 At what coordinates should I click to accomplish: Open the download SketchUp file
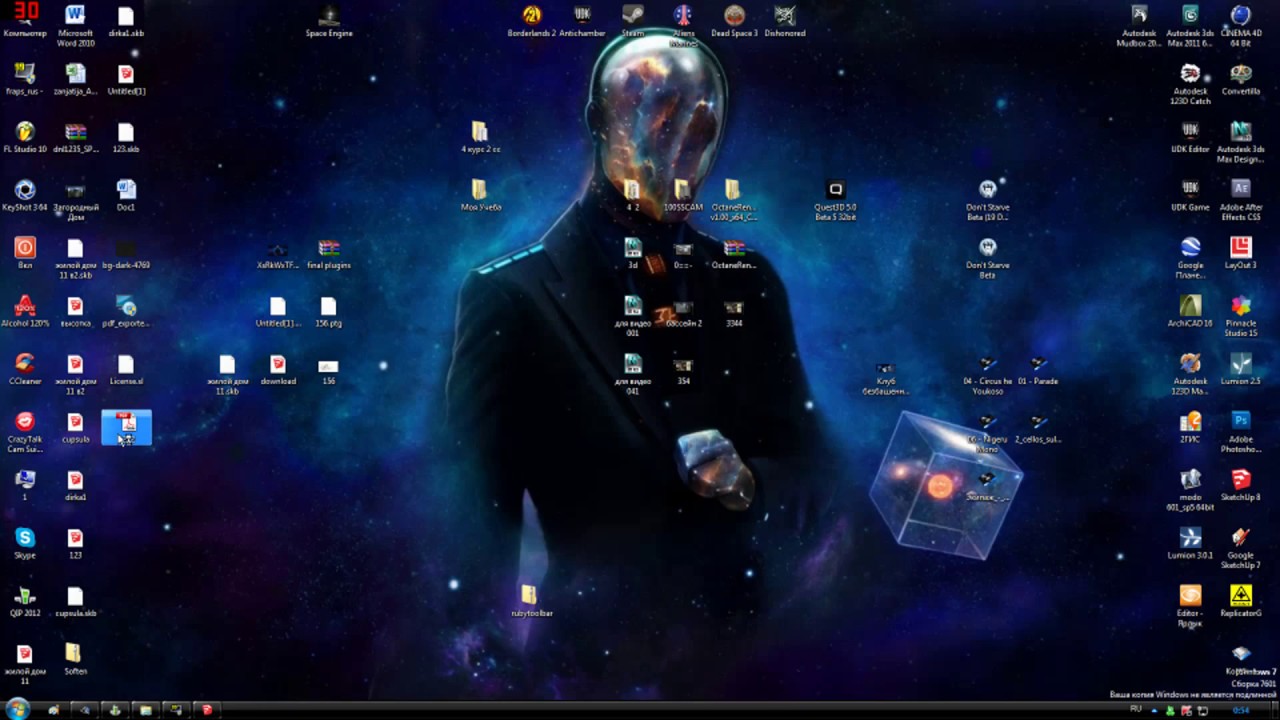point(278,368)
